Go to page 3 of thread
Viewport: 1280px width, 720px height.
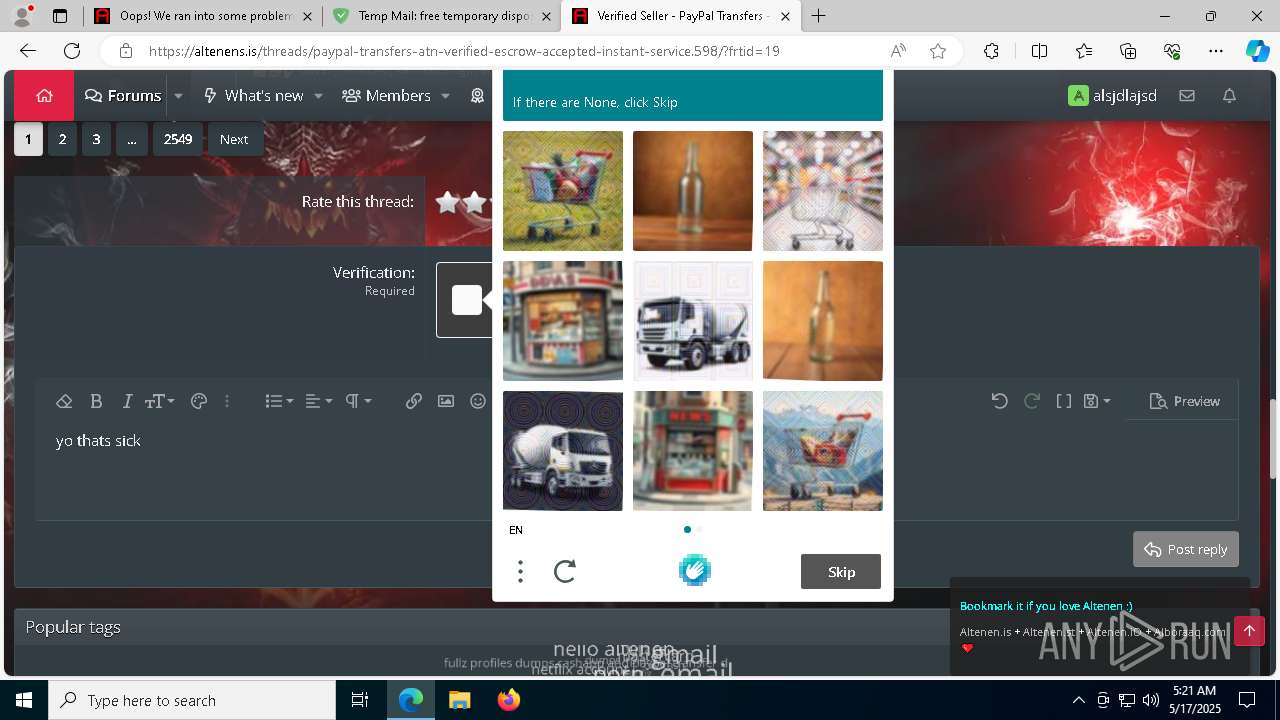[x=96, y=139]
